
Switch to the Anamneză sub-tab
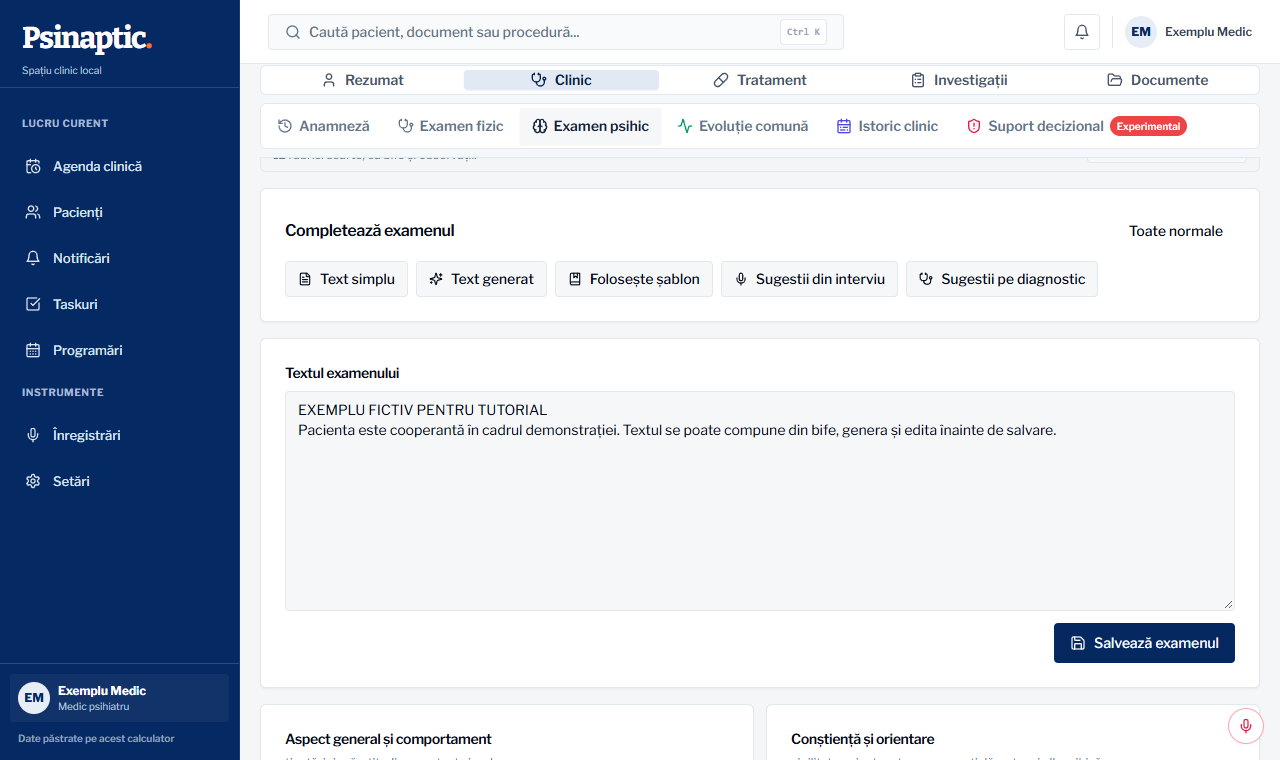coord(324,126)
